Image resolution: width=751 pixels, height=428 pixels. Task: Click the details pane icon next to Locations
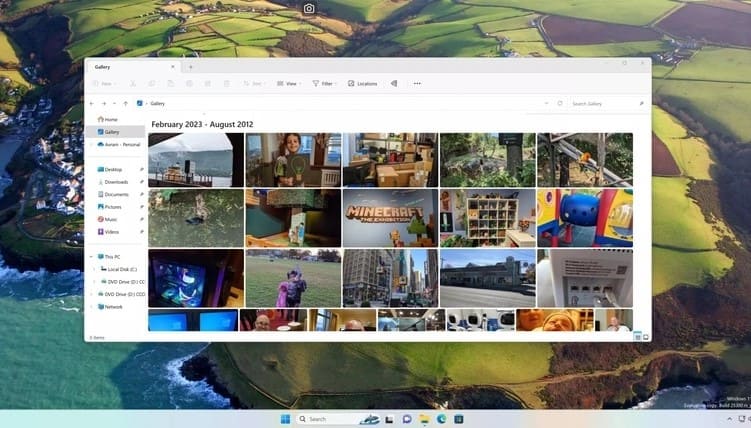pyautogui.click(x=394, y=84)
